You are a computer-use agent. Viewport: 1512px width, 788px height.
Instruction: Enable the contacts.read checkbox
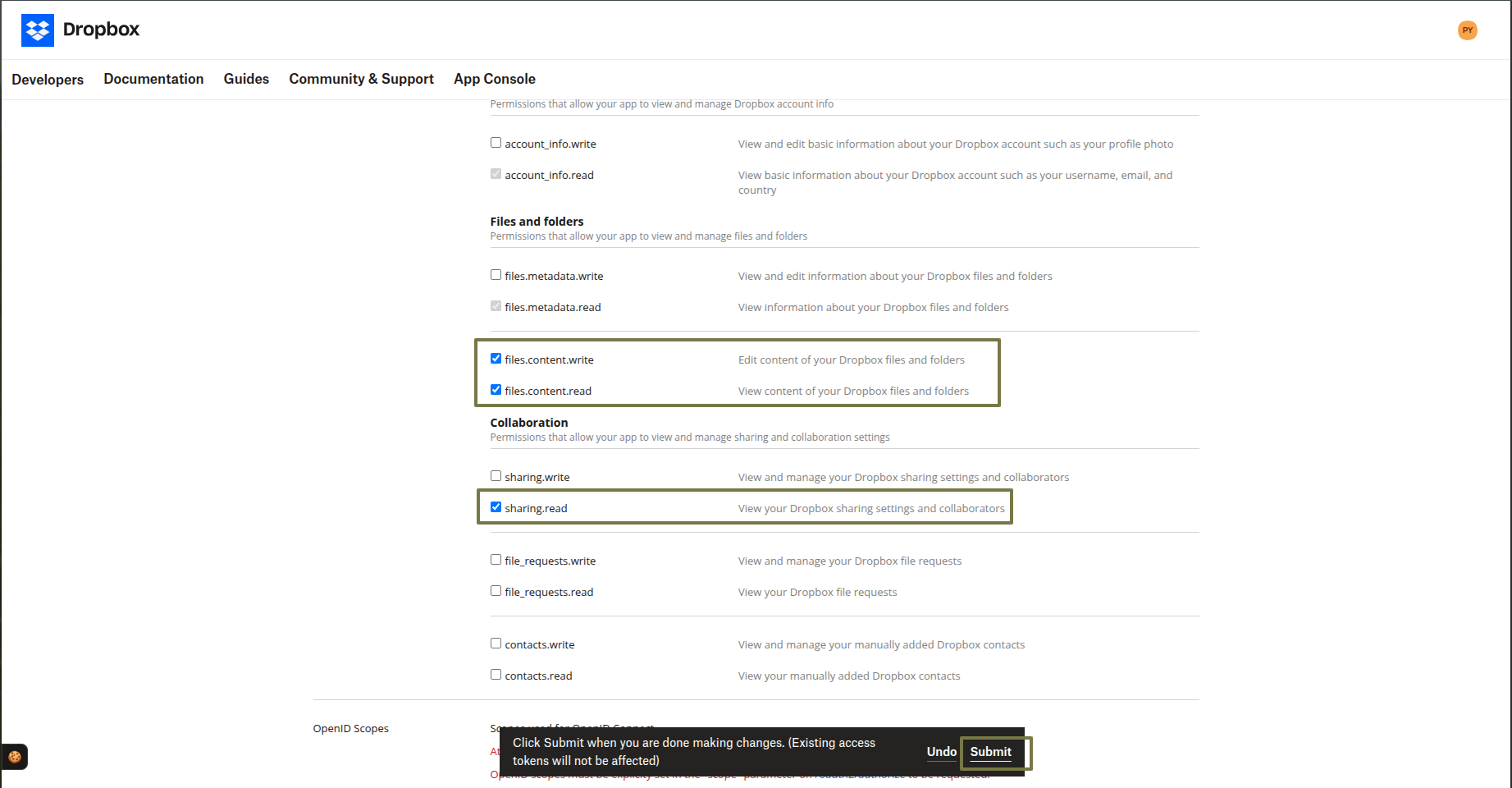(x=496, y=675)
